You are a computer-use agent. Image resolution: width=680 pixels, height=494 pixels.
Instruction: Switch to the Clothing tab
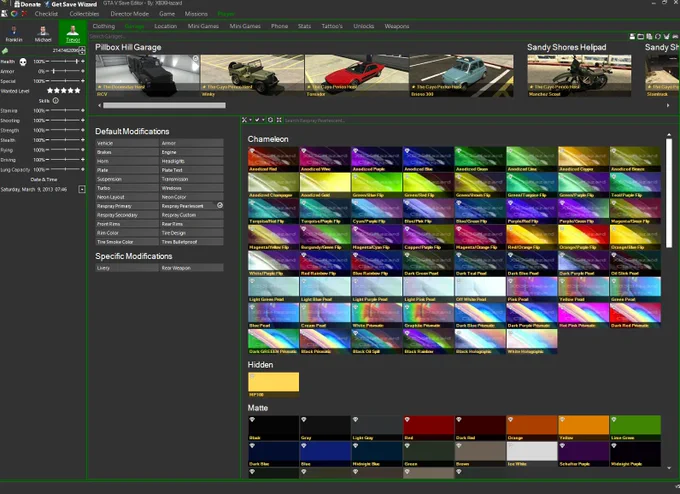click(104, 26)
